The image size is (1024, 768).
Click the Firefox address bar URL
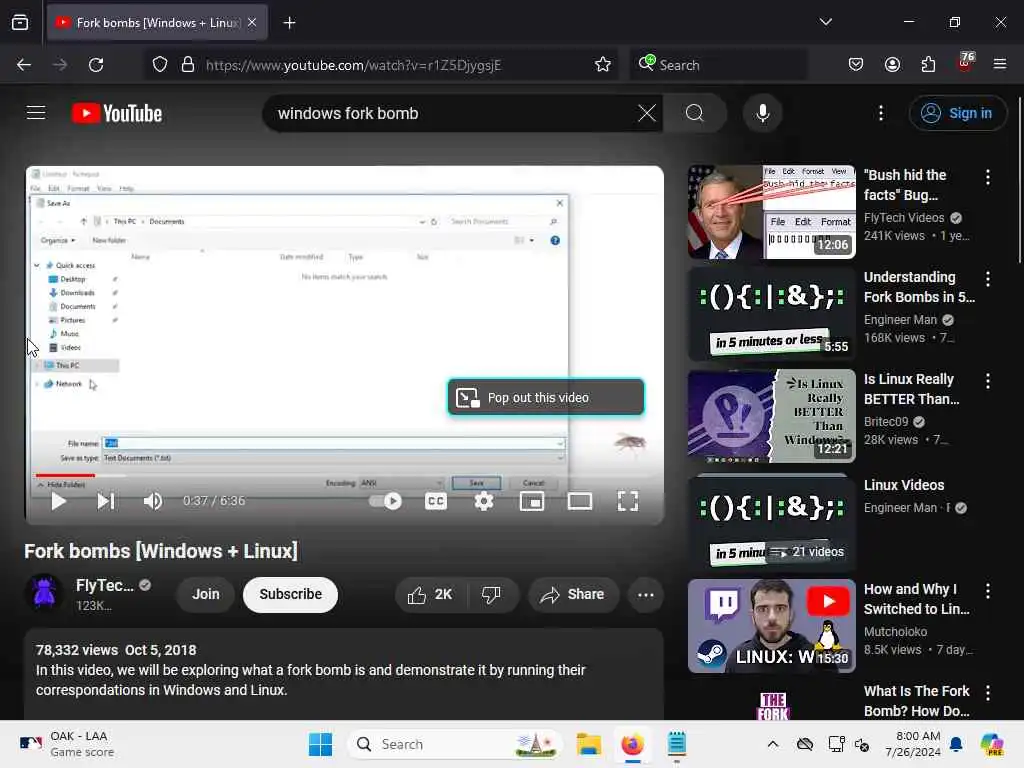coord(353,65)
